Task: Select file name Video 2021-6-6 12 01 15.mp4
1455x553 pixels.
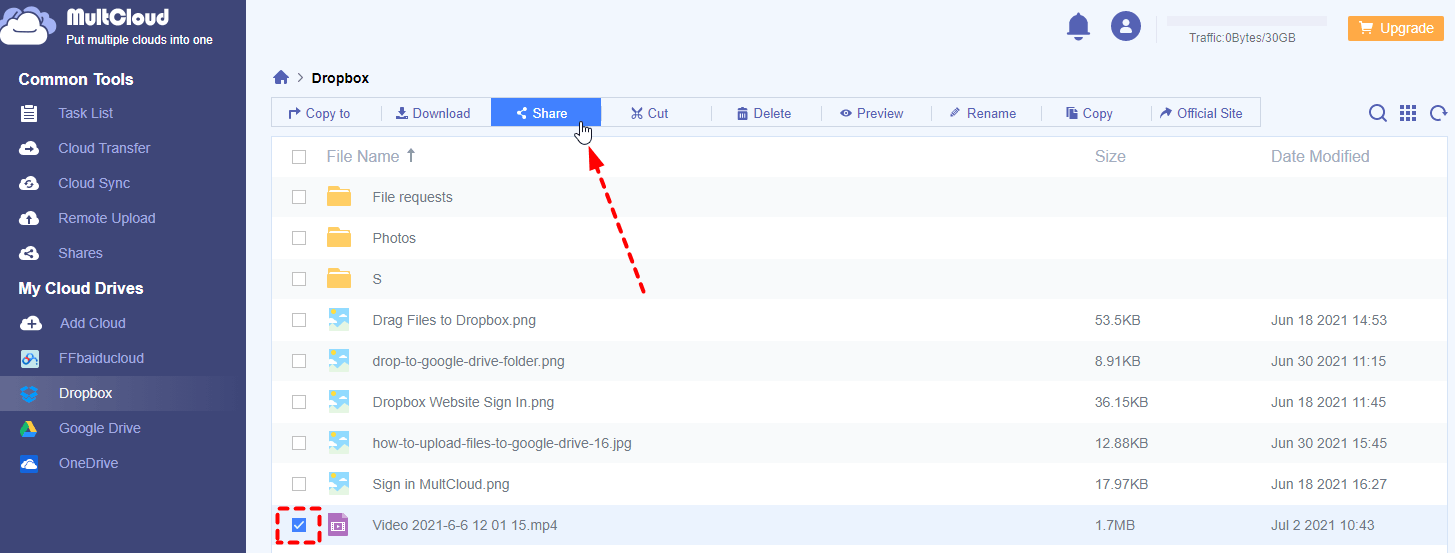Action: click(465, 525)
